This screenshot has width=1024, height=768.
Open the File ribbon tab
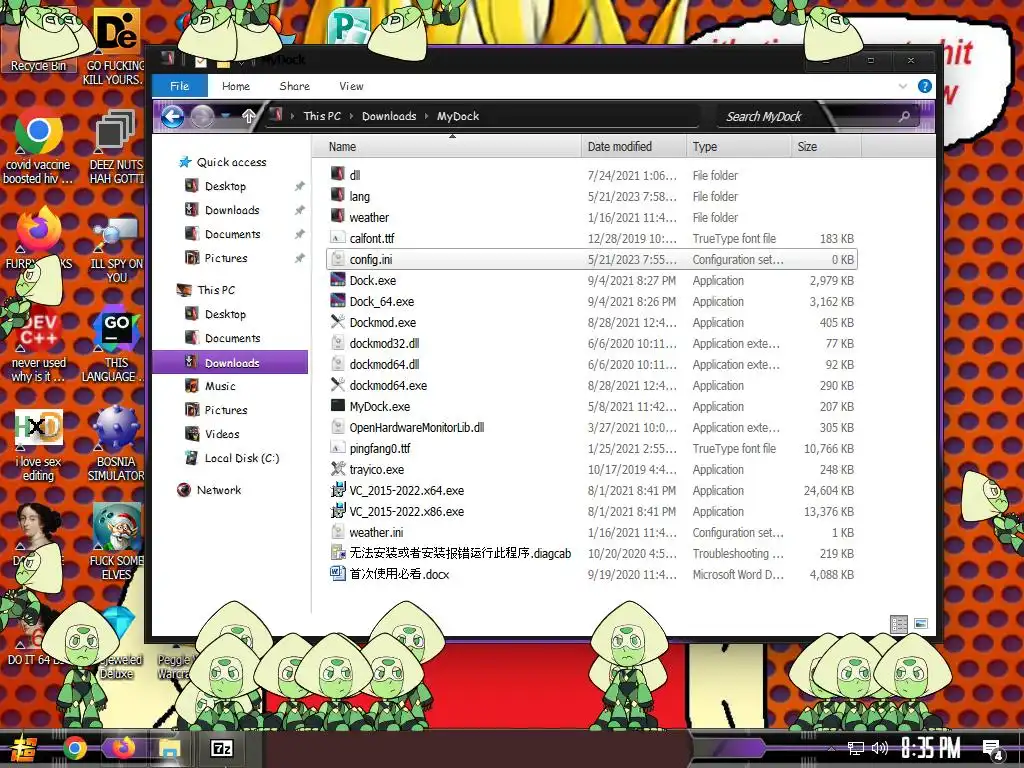[x=180, y=86]
